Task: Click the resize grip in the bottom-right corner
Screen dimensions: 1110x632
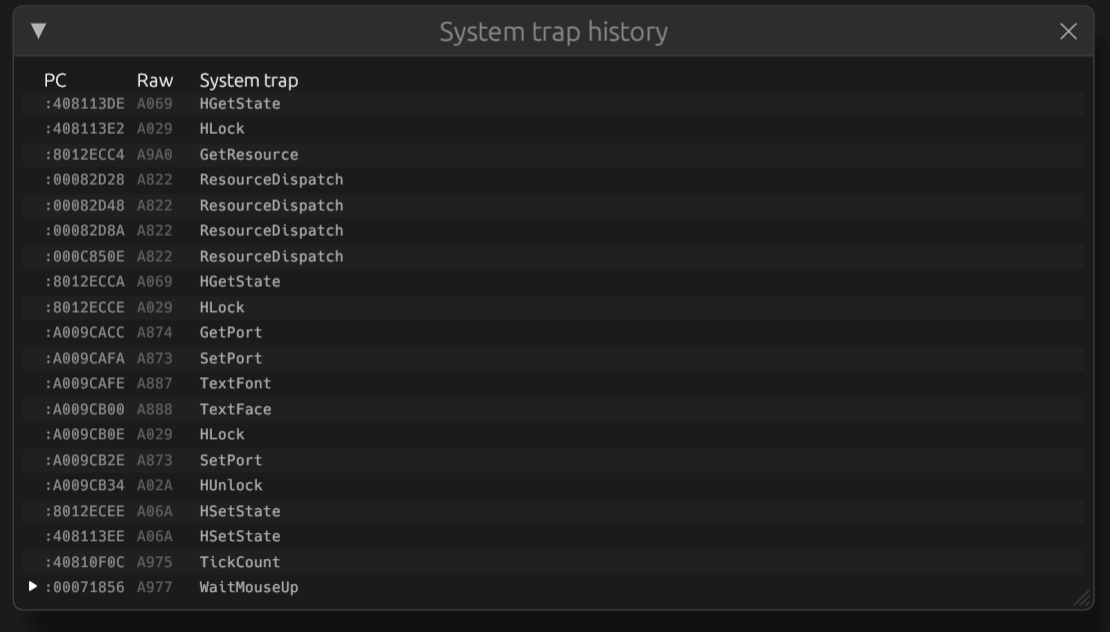Action: [x=1083, y=600]
